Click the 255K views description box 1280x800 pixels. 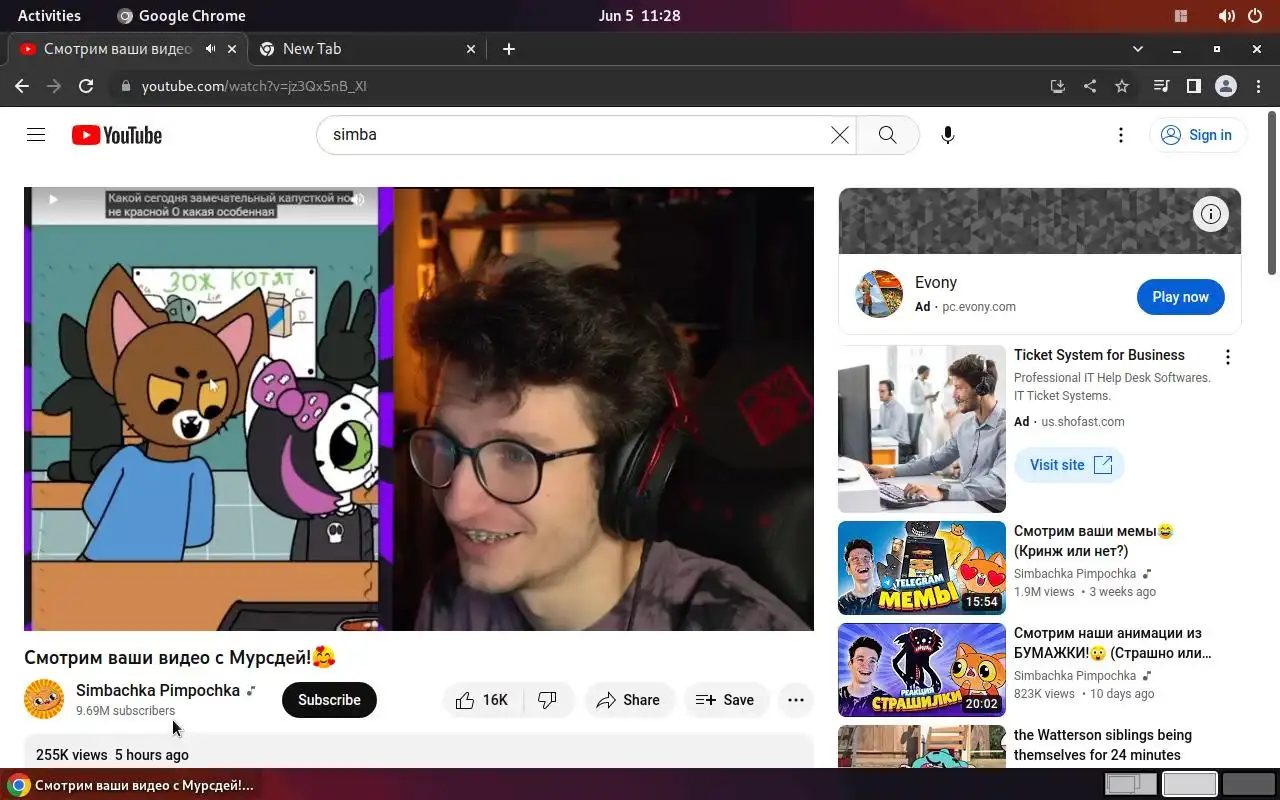click(x=419, y=752)
